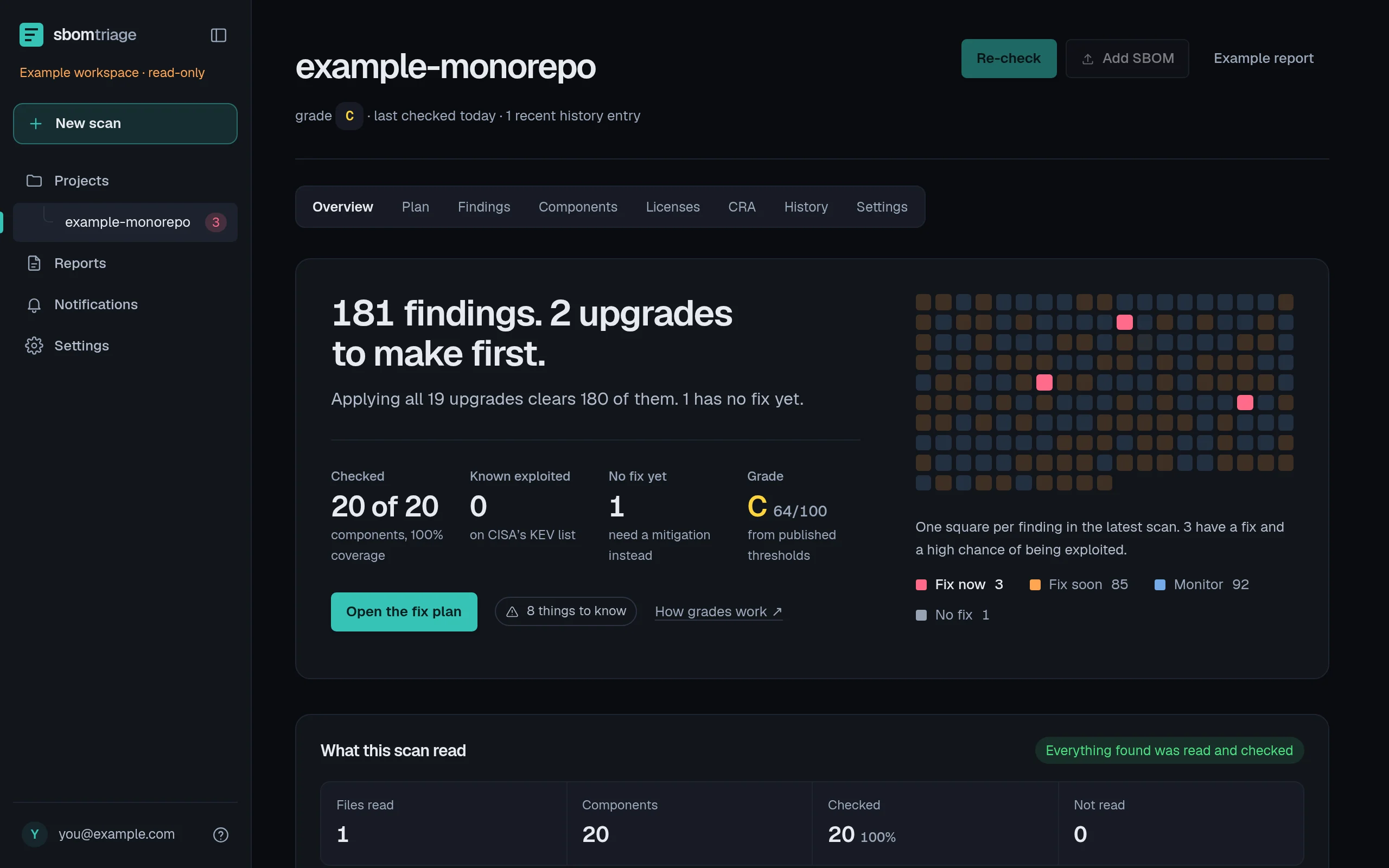Switch to the Plan tab

(415, 207)
